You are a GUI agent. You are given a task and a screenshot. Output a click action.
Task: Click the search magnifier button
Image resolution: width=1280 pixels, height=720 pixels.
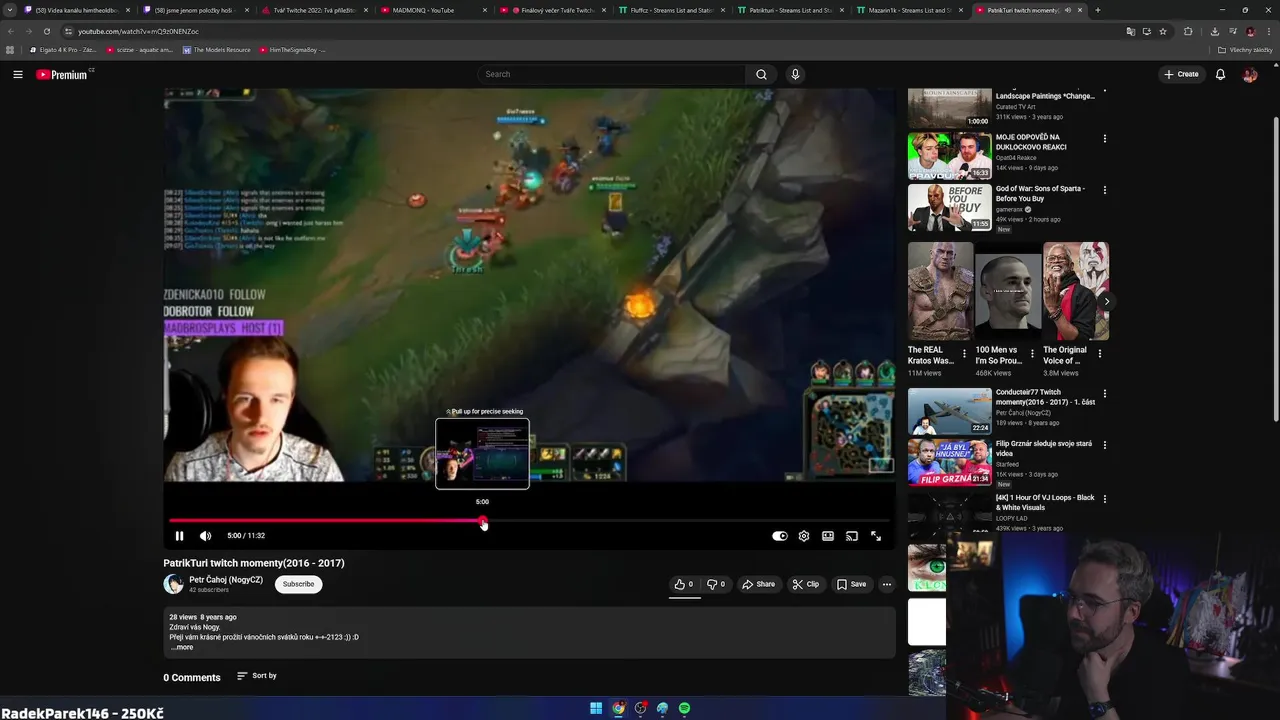(x=762, y=74)
